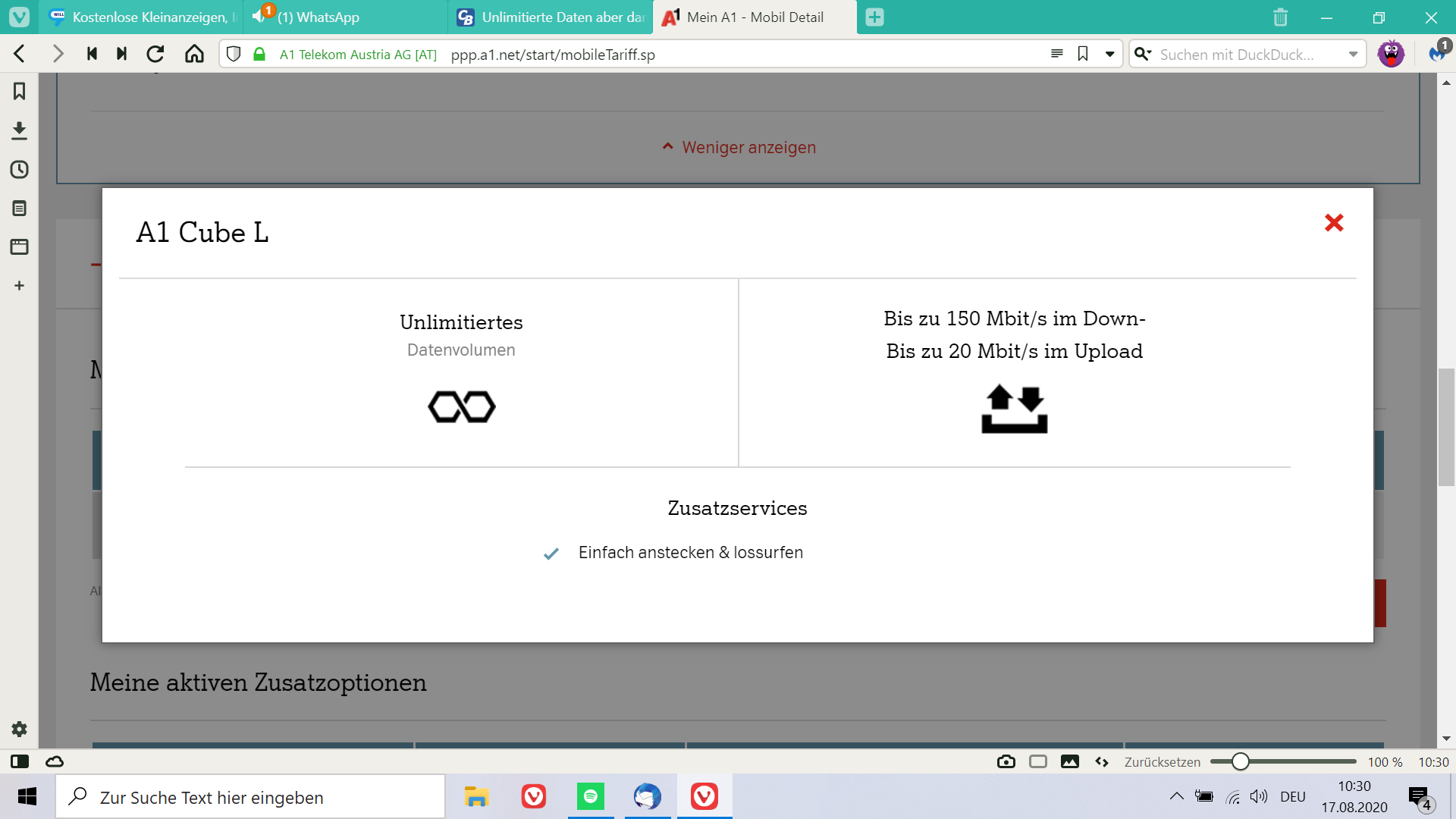Open Thunderbird from taskbar
The image size is (1456, 819).
click(648, 796)
